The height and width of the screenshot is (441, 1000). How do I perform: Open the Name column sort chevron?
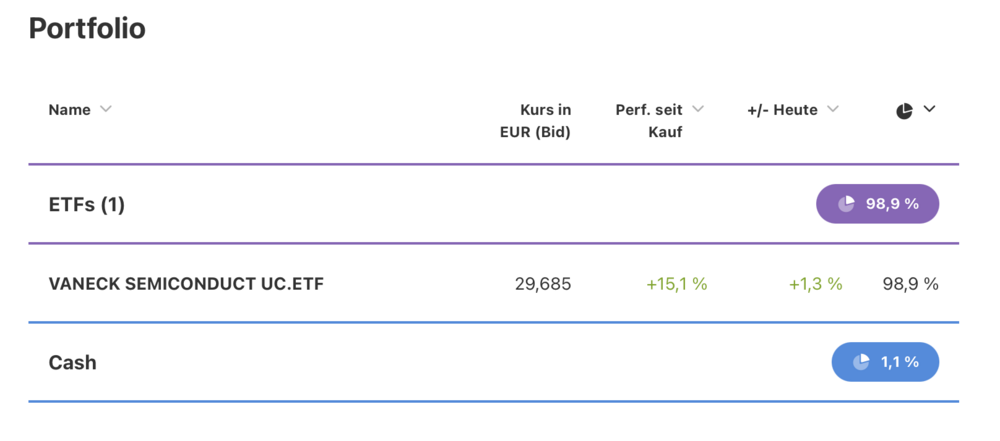click(x=106, y=109)
